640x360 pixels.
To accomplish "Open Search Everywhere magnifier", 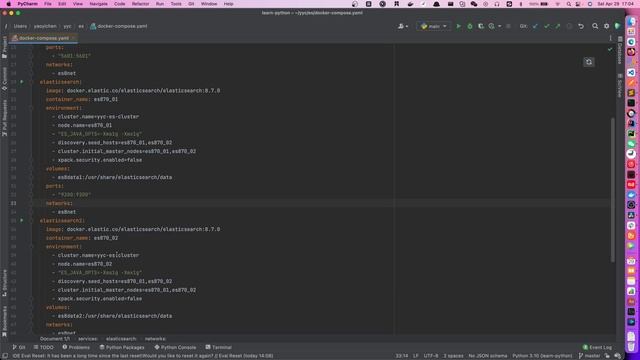I will pyautogui.click(x=595, y=26).
